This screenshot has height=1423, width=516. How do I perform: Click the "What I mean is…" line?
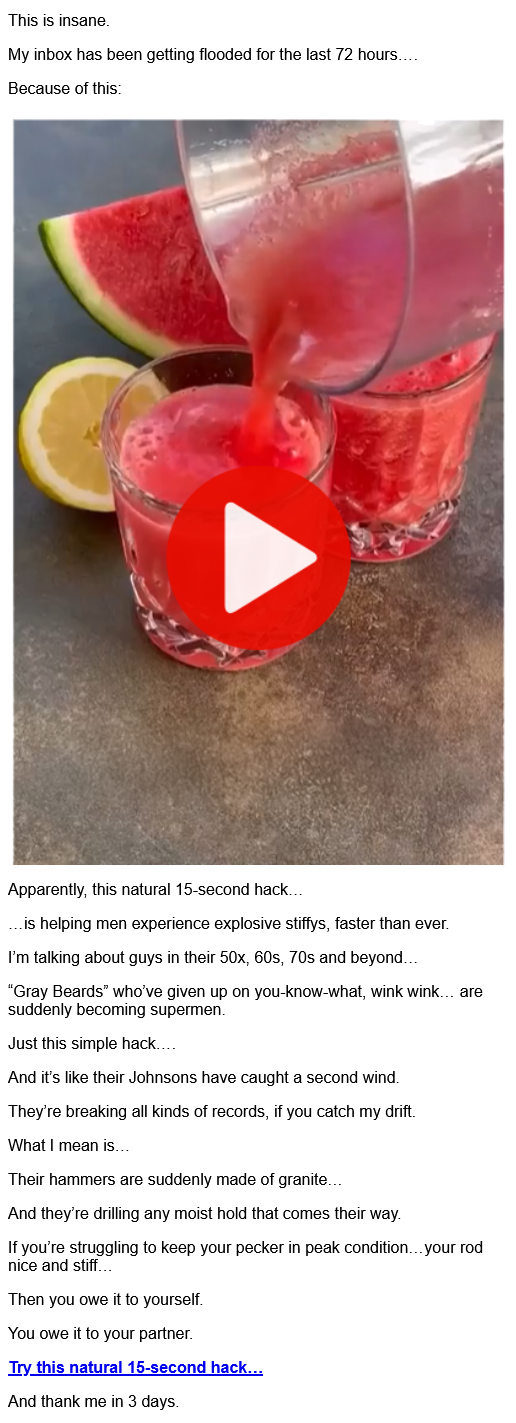pos(69,1145)
